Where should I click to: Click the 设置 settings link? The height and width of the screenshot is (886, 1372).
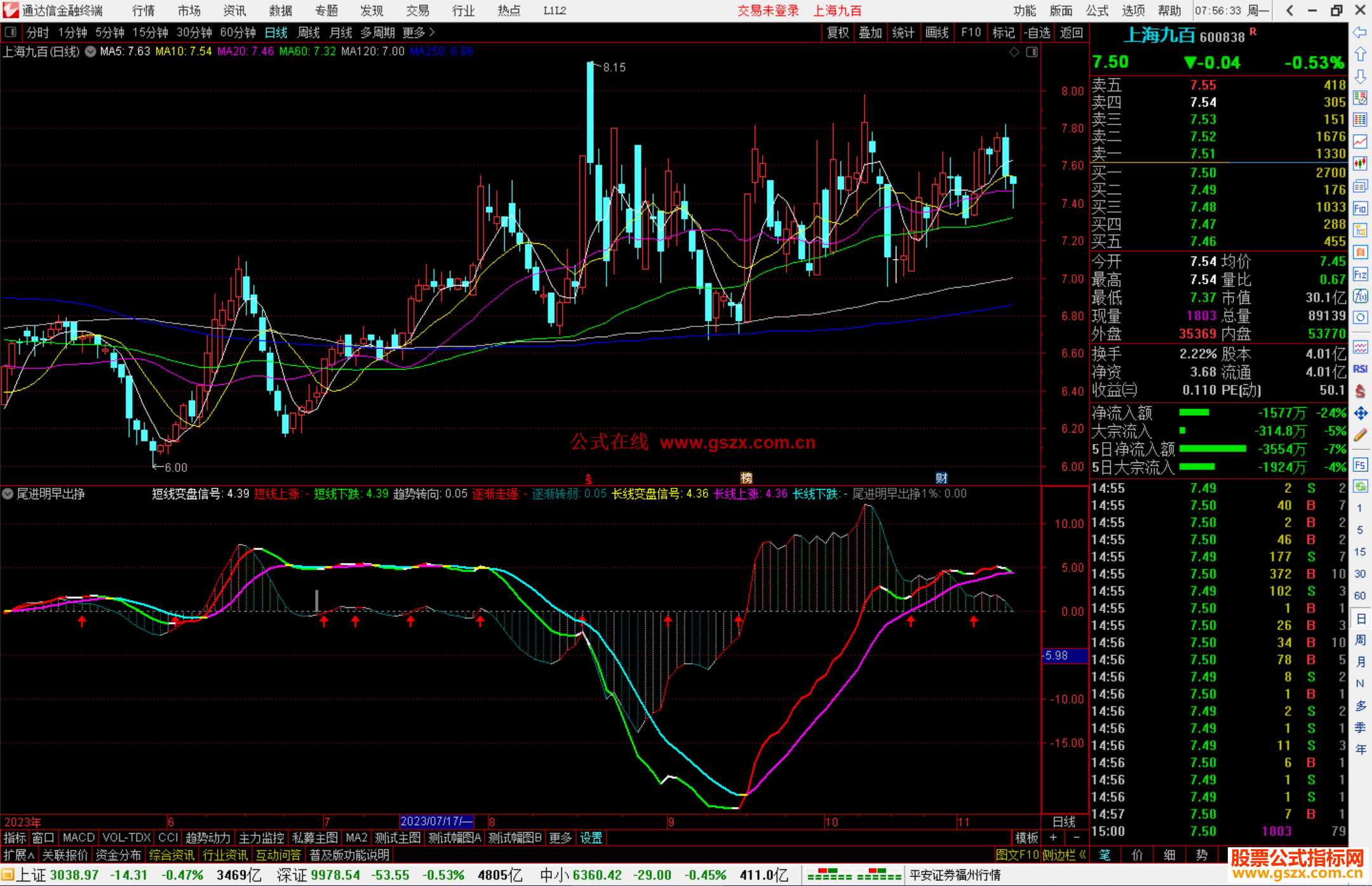[x=591, y=838]
